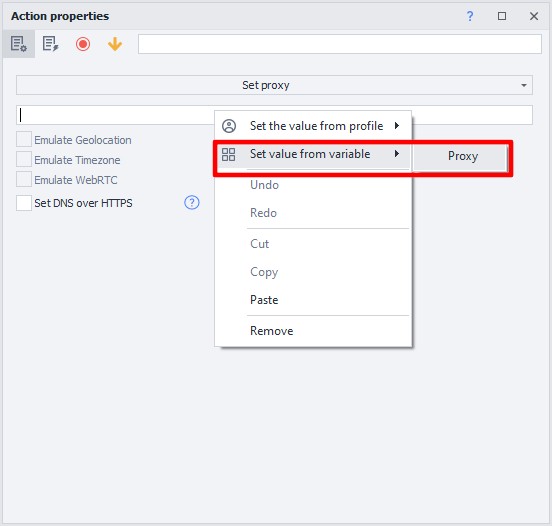Click the orange down arrow icon
This screenshot has height=526, width=552.
coord(115,44)
